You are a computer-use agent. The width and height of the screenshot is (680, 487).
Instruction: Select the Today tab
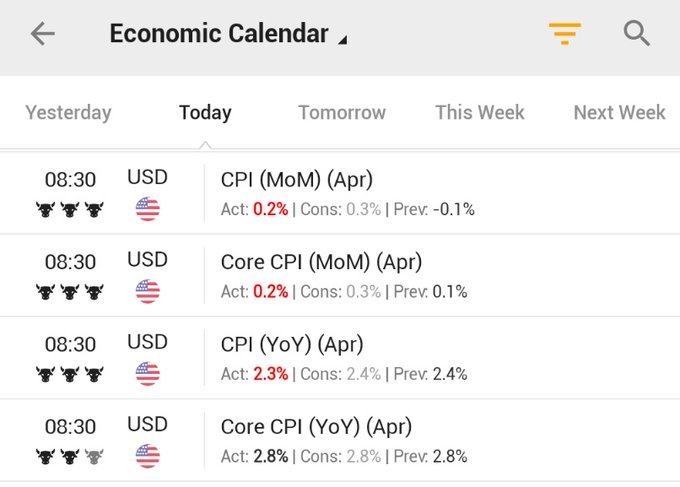pyautogui.click(x=205, y=113)
